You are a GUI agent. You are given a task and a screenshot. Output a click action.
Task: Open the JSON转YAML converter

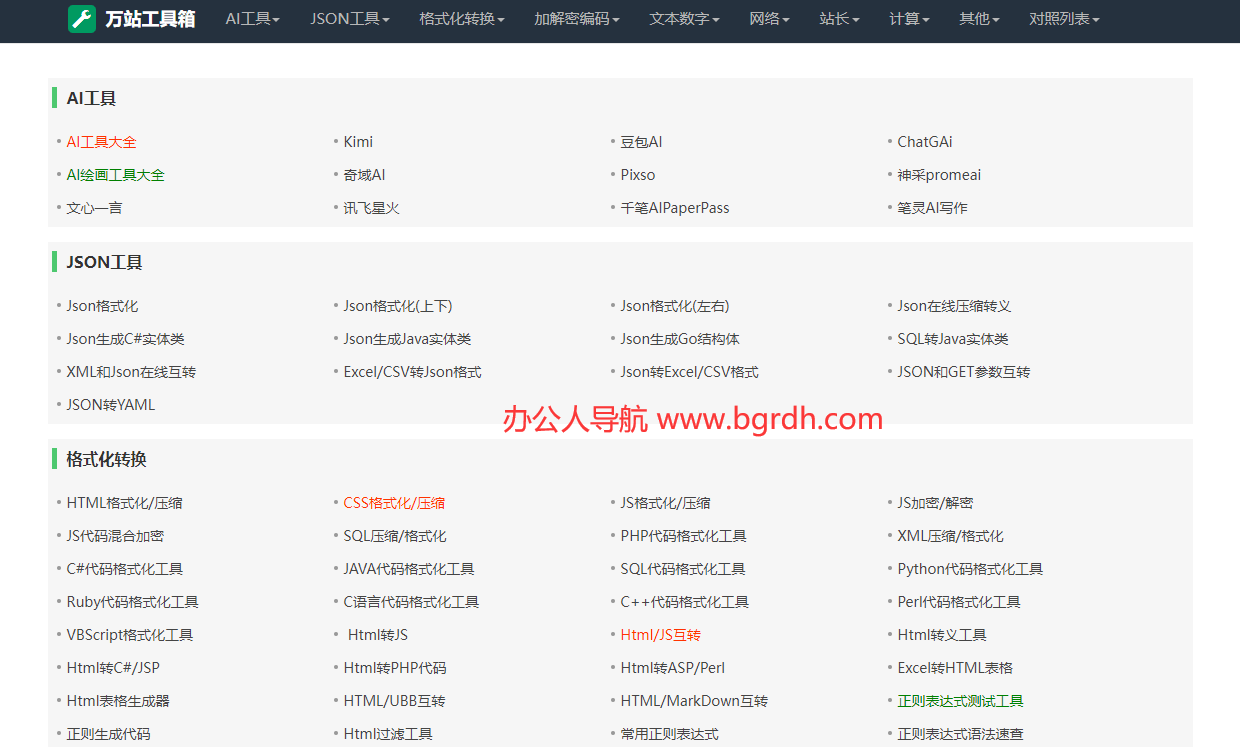[x=110, y=405]
